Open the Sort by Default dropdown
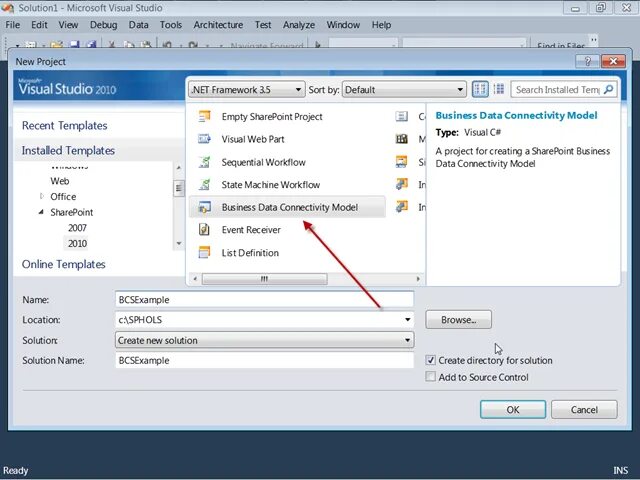Screen dimensions: 640x480 [x=404, y=89]
